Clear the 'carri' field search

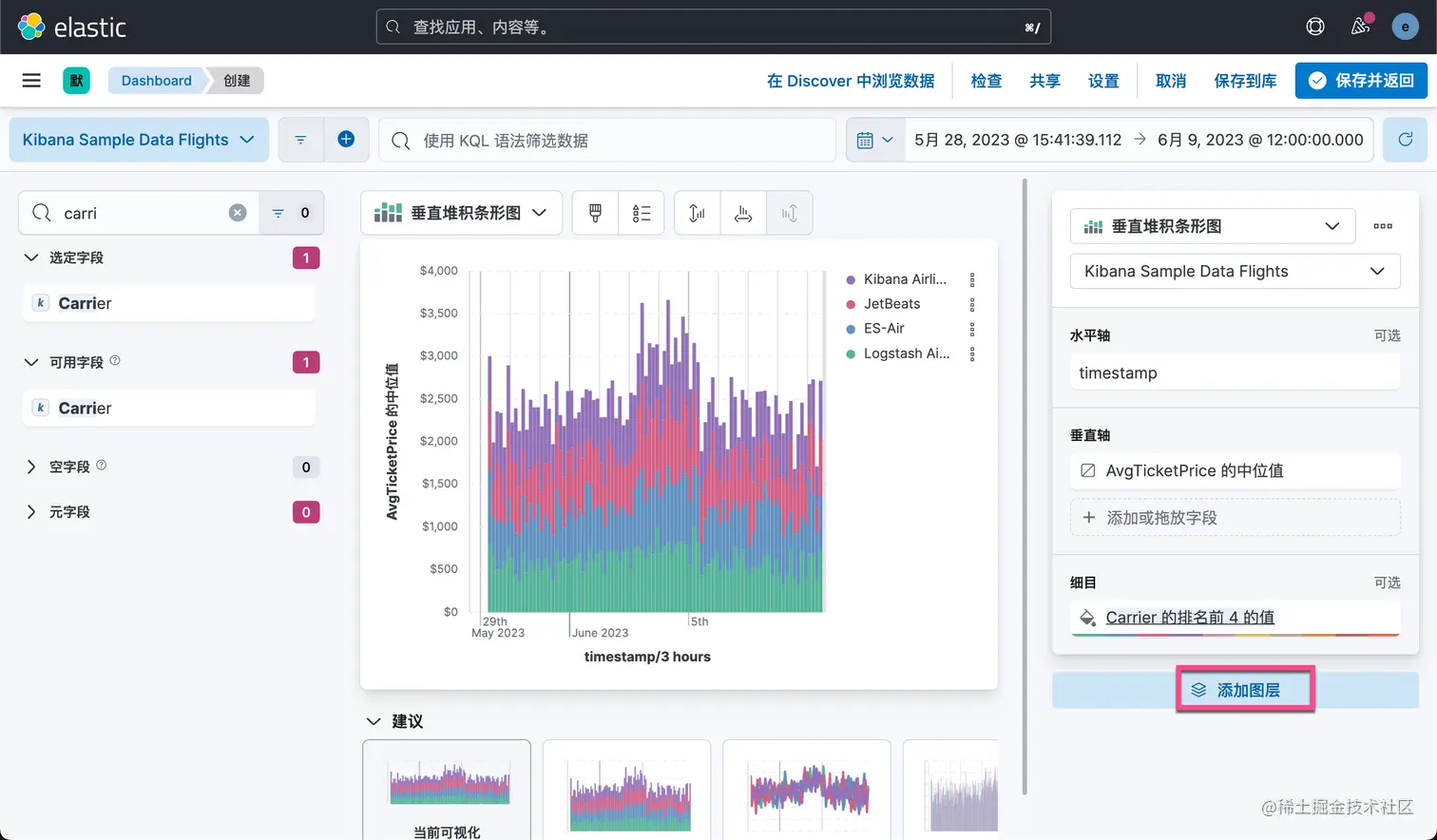[x=238, y=213]
